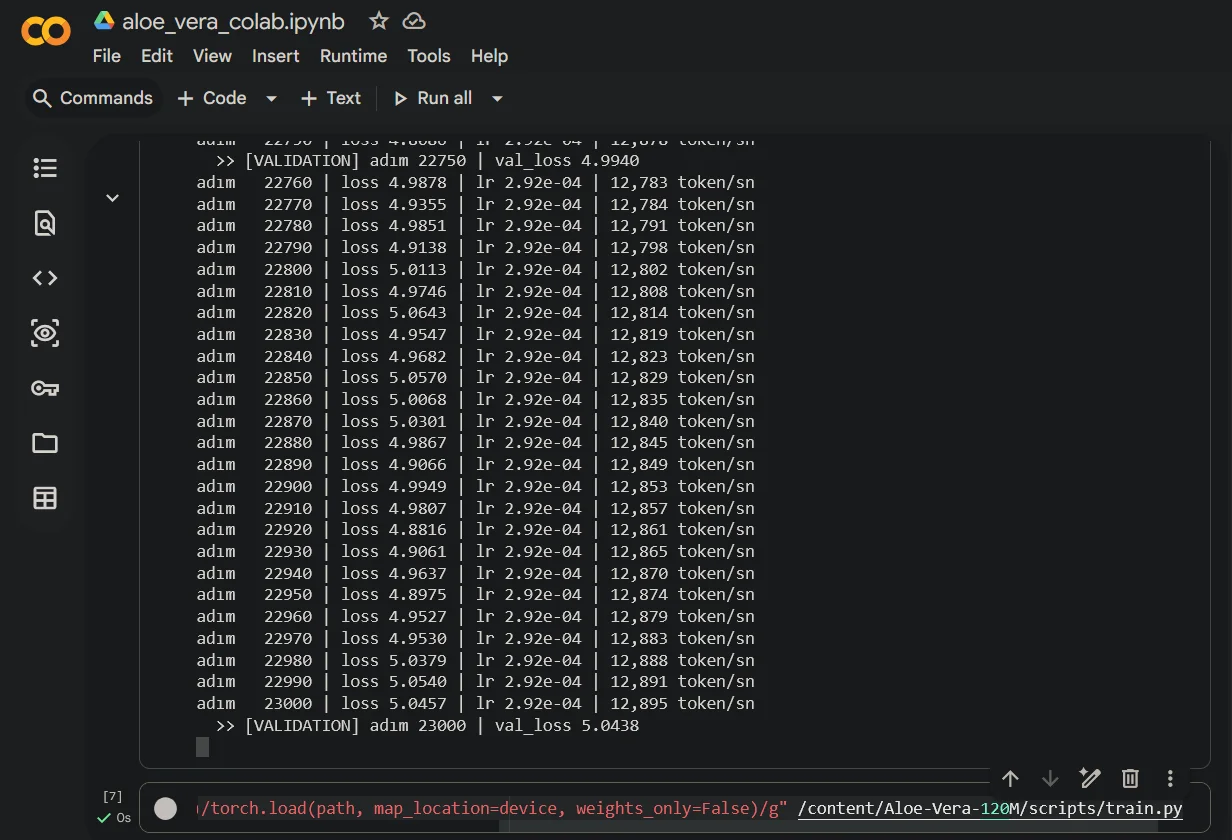The height and width of the screenshot is (840, 1232).
Task: Expand the Run all dropdown arrow
Action: click(497, 98)
